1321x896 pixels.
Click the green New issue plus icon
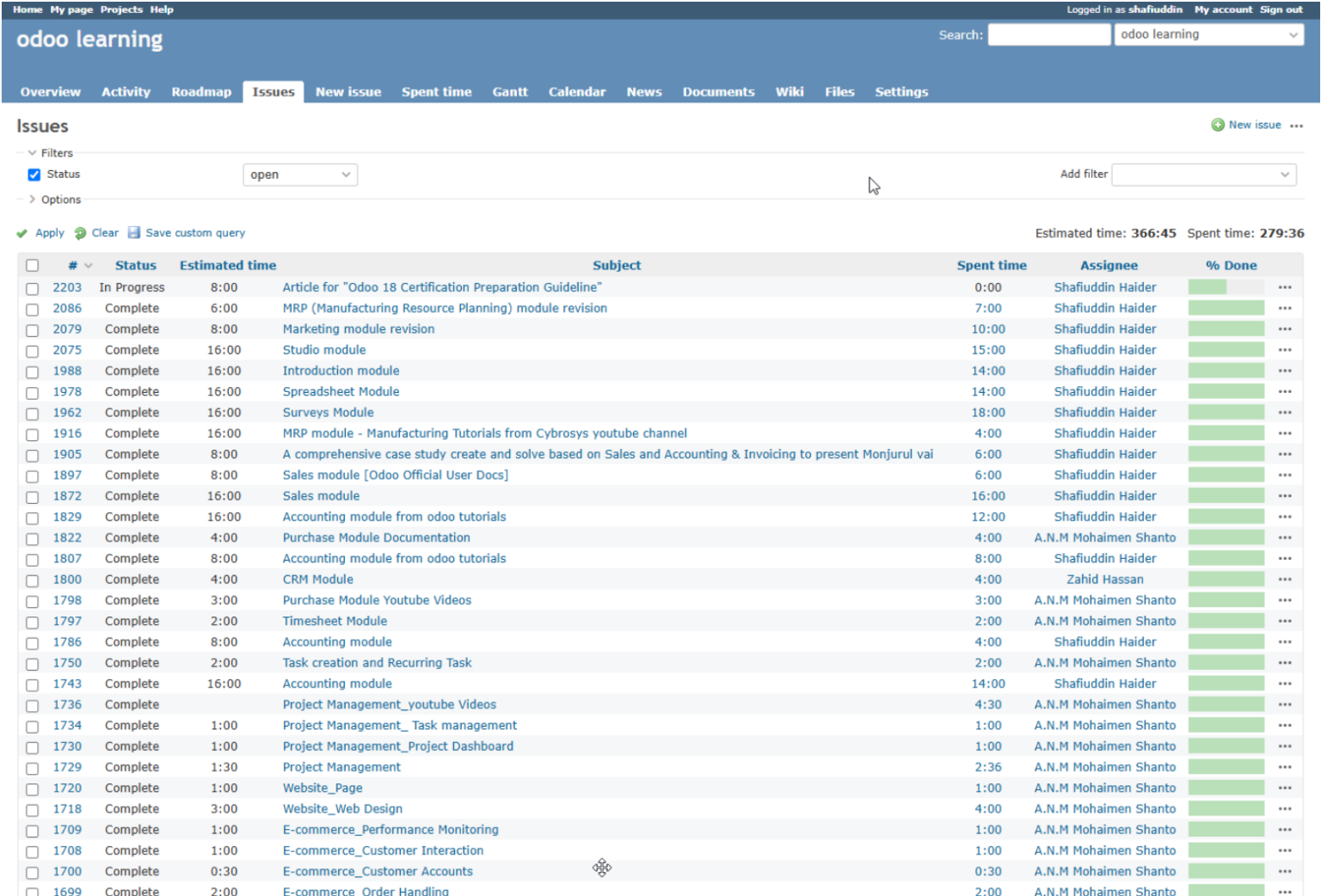pos(1218,126)
